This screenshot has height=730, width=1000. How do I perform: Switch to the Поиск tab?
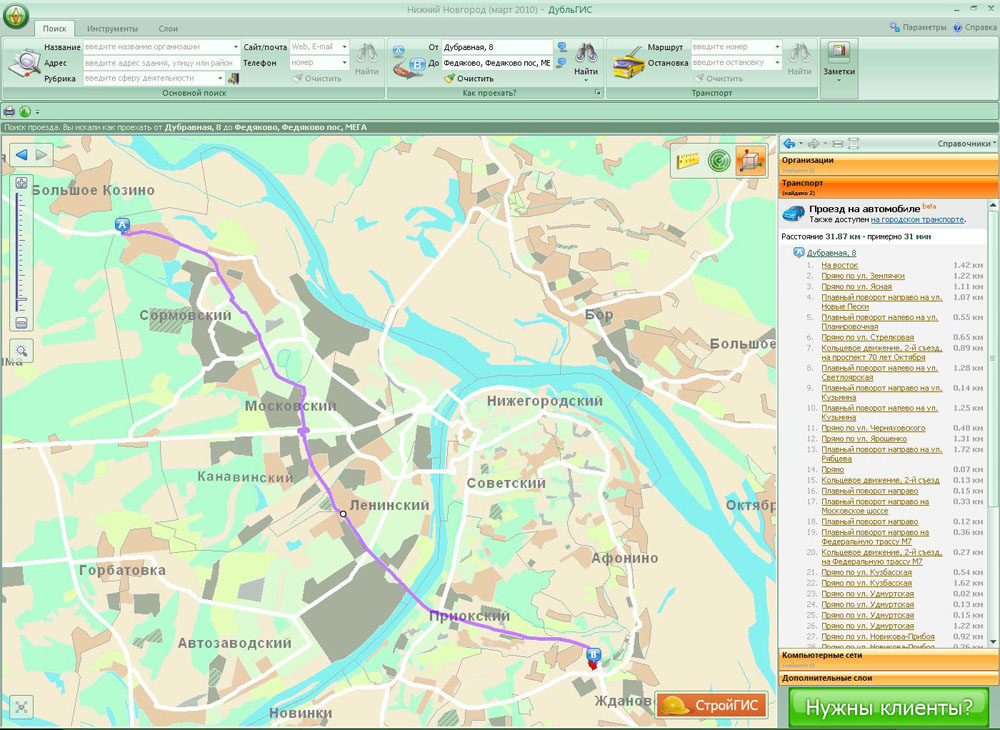pos(54,29)
